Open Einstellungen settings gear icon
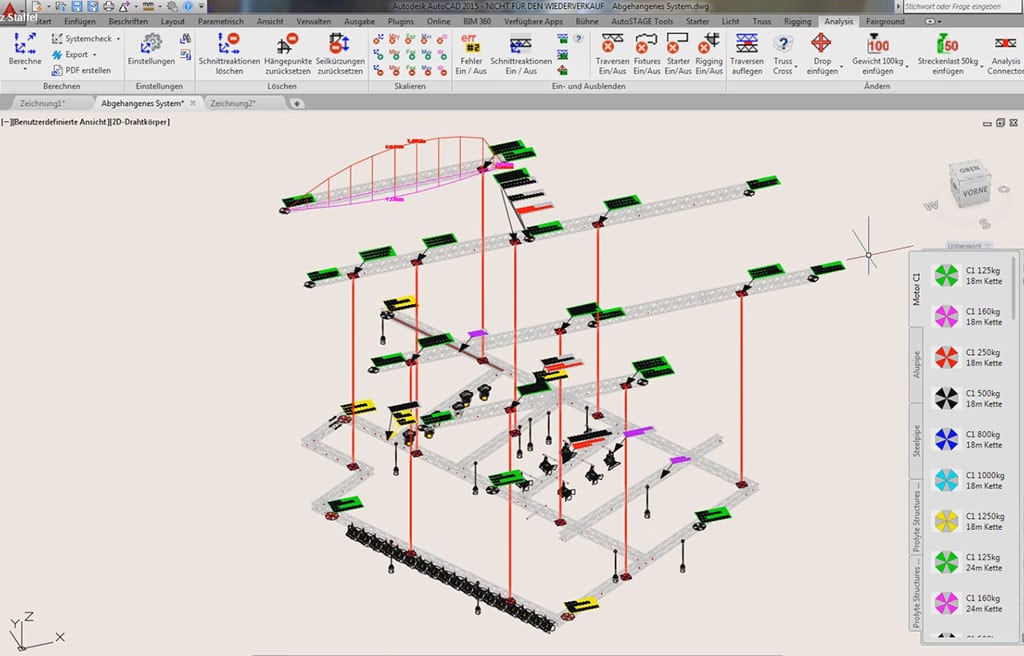1024x656 pixels. [x=151, y=43]
